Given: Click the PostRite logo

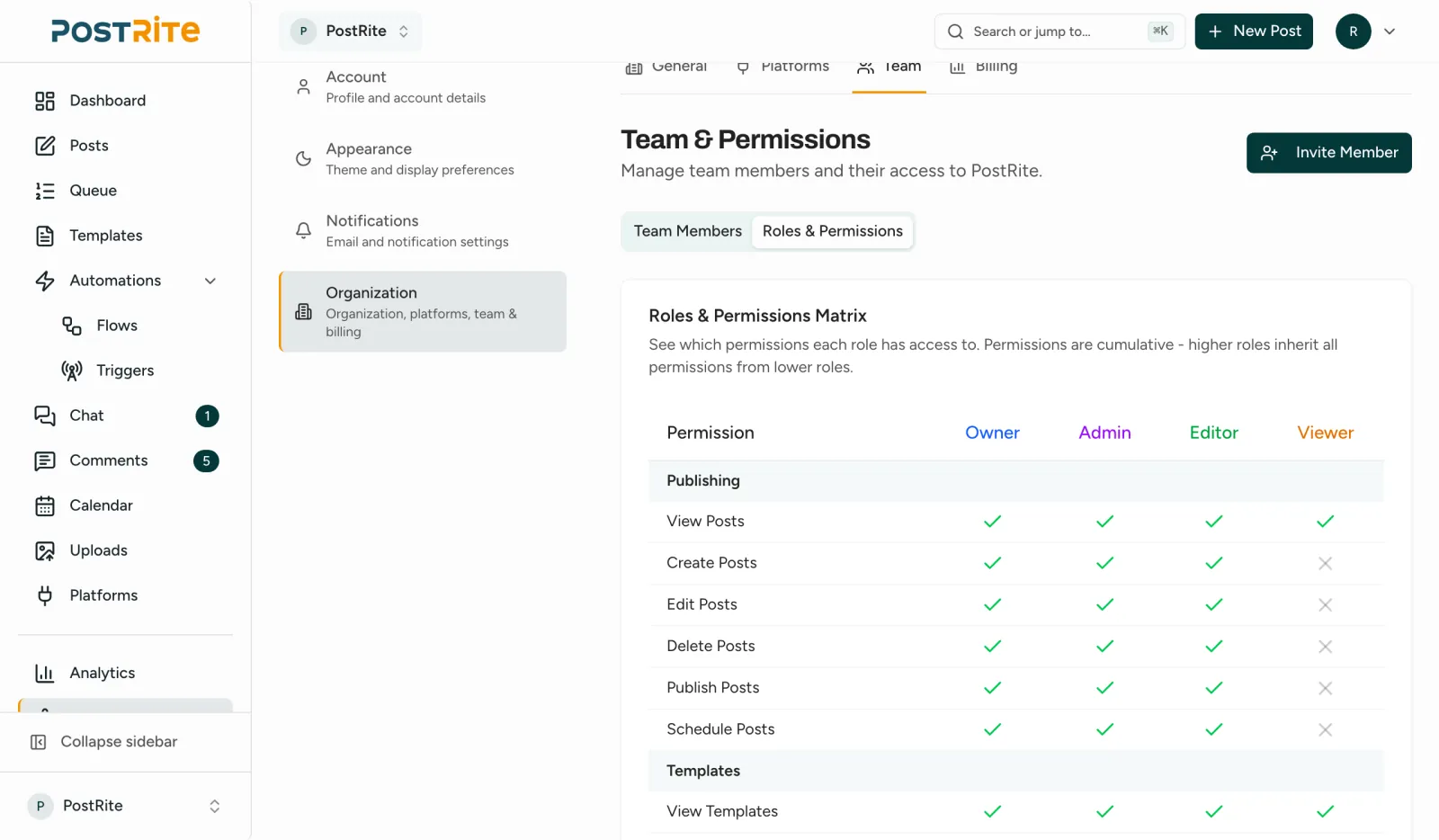Looking at the screenshot, I should (125, 31).
